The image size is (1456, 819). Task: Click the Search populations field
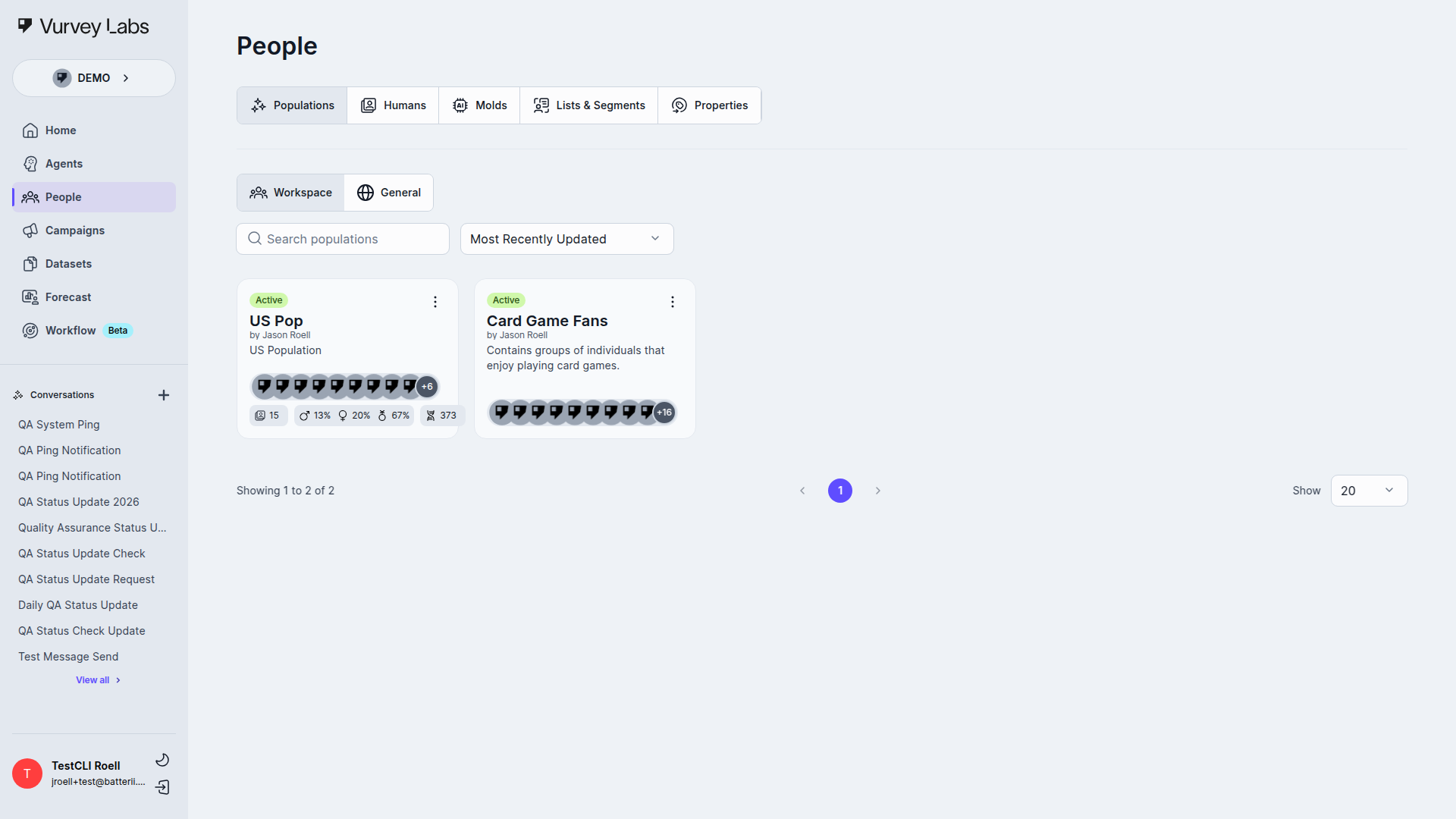click(x=343, y=239)
